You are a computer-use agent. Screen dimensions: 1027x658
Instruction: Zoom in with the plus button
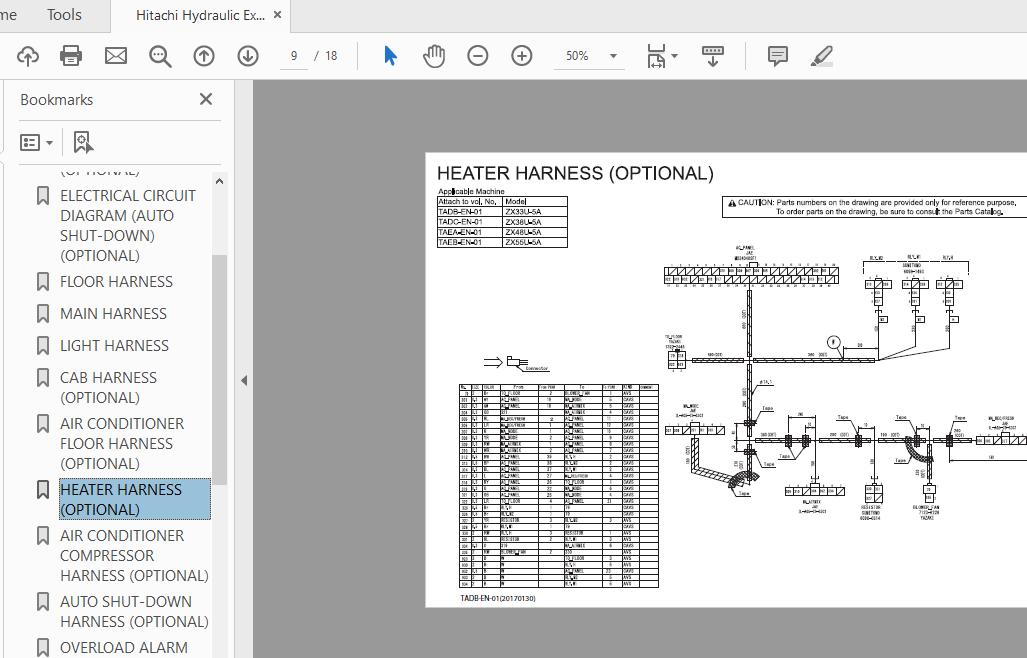[522, 56]
